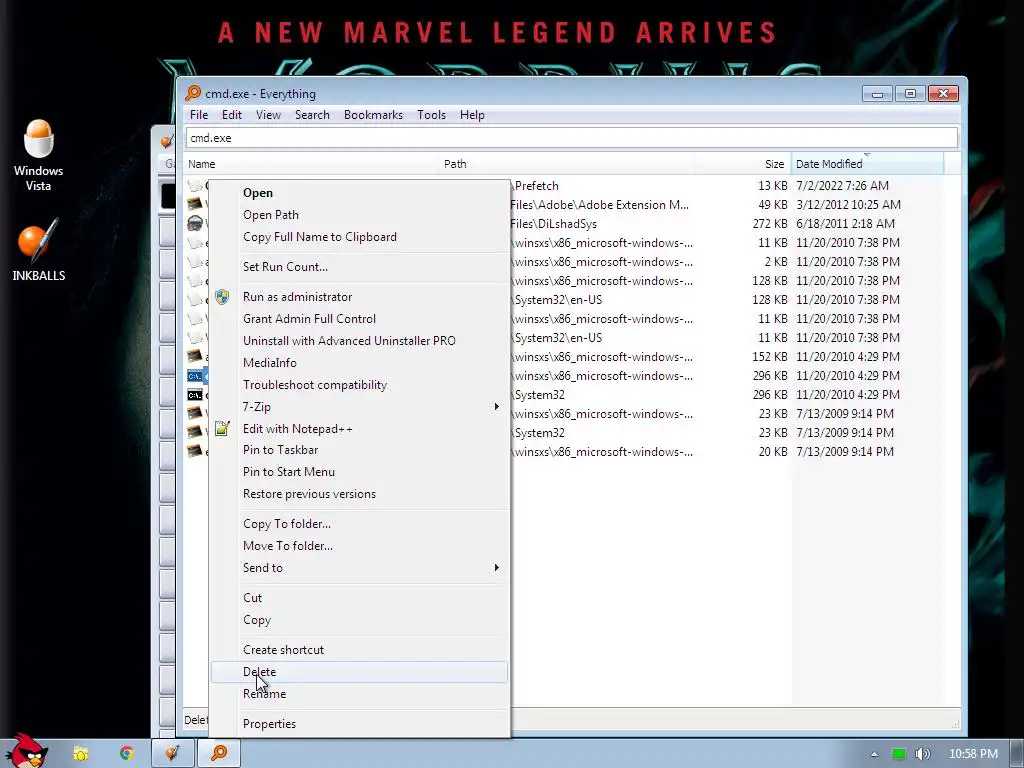Click the Notepad++ icon in context menu
Viewport: 1024px width, 768px height.
222,428
